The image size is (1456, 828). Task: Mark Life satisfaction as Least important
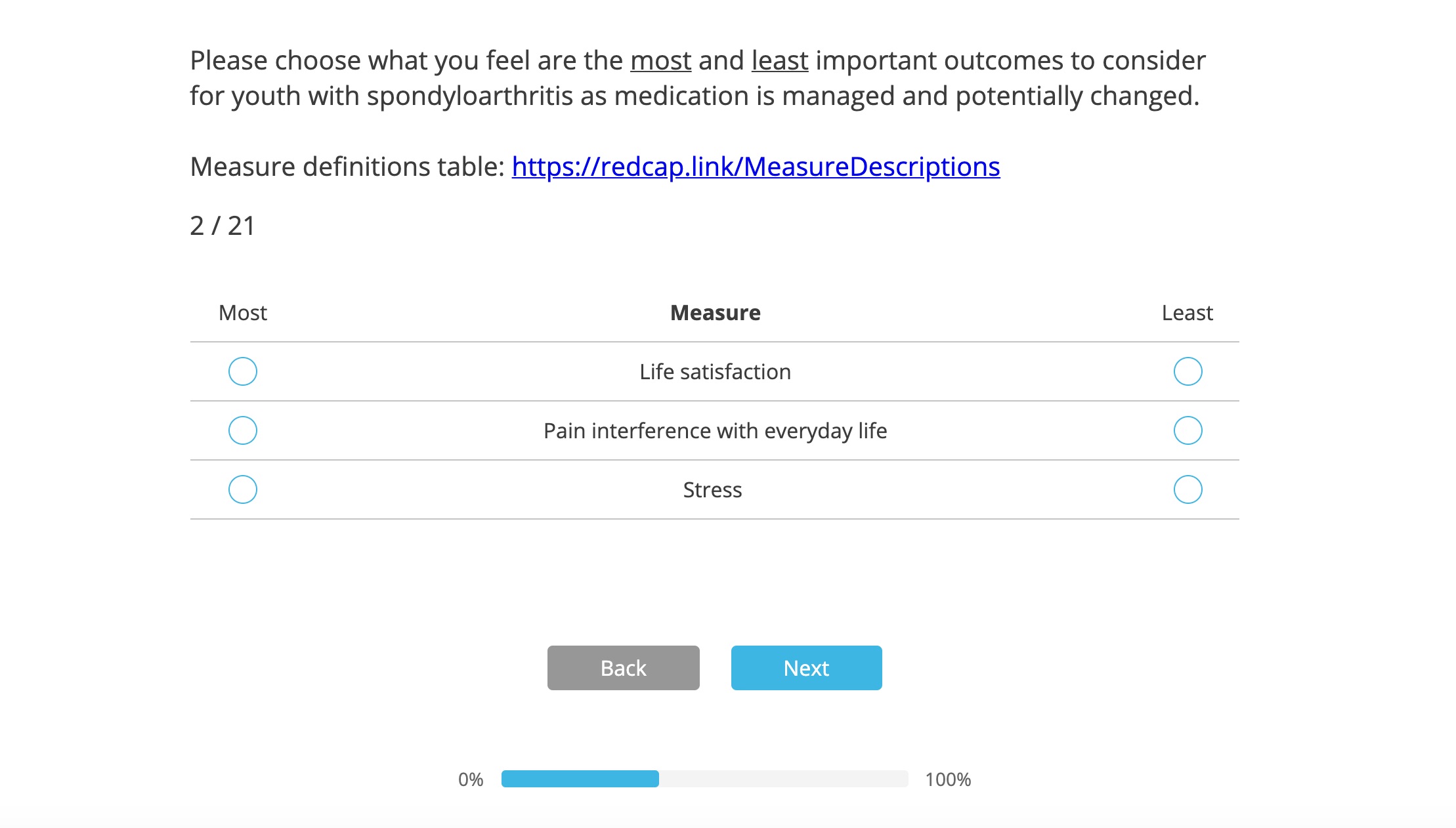[x=1188, y=371]
